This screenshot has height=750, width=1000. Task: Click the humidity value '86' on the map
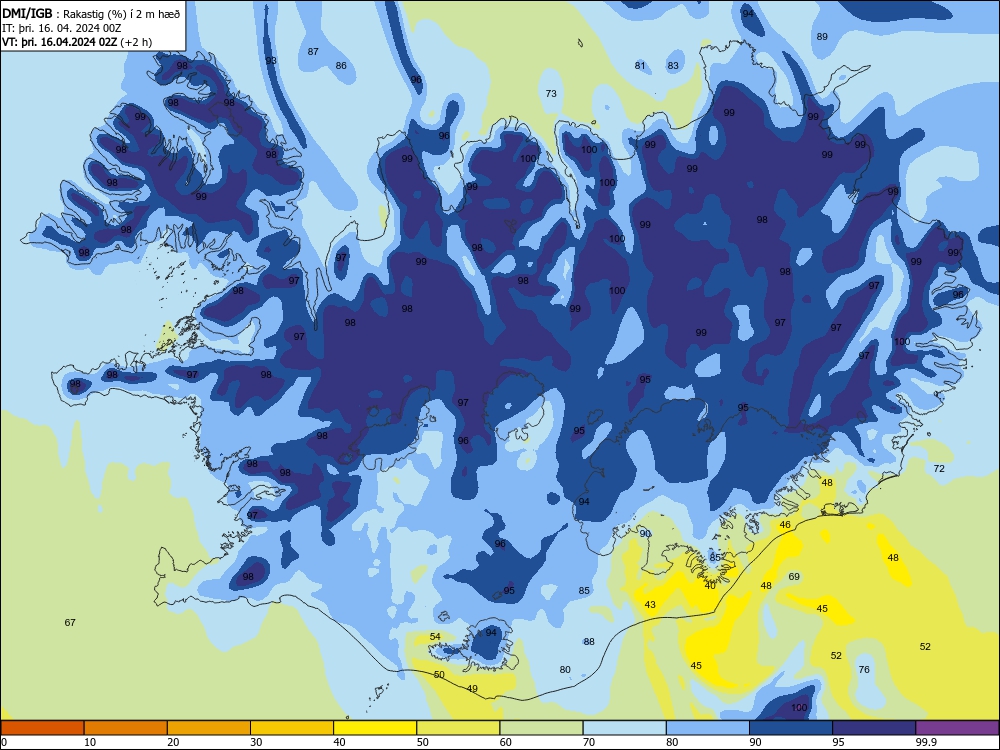coord(341,65)
